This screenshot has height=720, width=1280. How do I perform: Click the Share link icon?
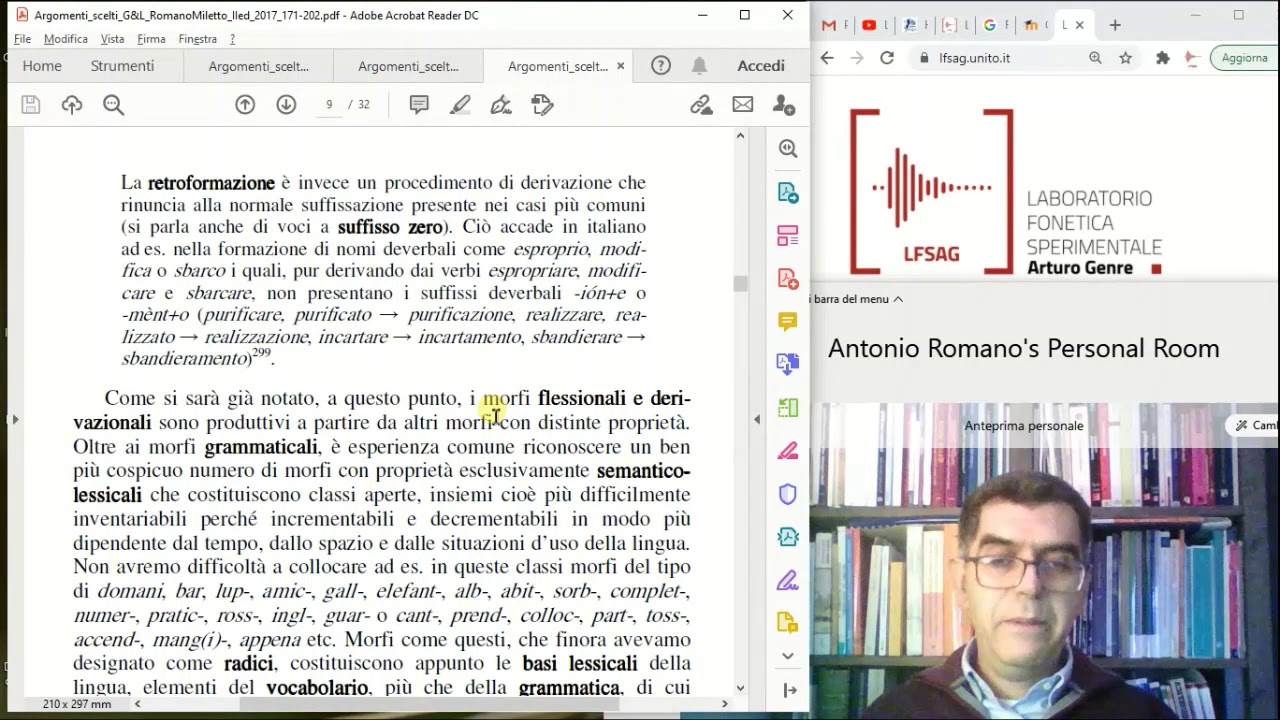click(x=701, y=104)
